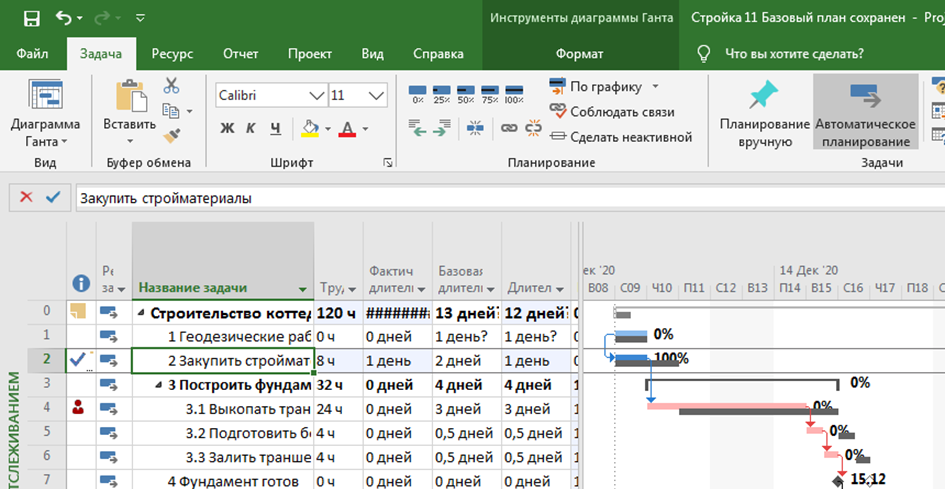Apply the yellow background fill color
The image size is (945, 489).
(310, 128)
